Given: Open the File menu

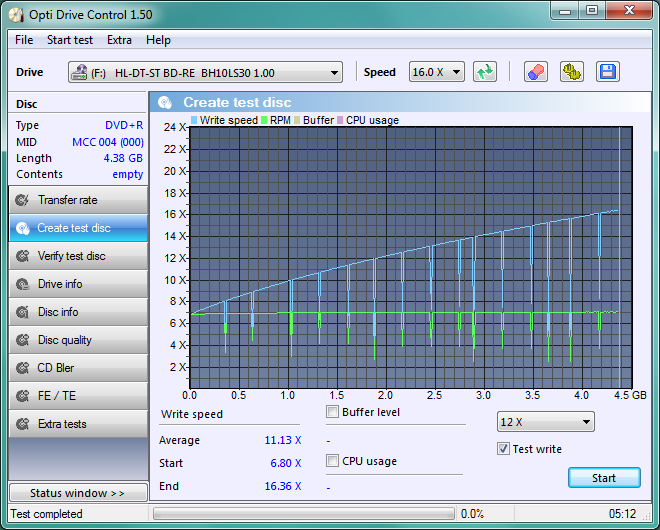Looking at the screenshot, I should pyautogui.click(x=24, y=40).
